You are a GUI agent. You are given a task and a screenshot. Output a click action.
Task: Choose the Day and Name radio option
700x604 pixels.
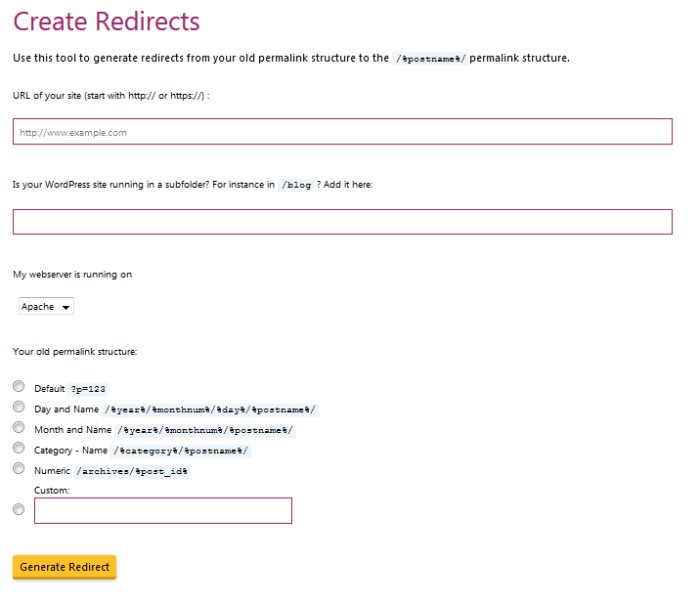pyautogui.click(x=19, y=408)
